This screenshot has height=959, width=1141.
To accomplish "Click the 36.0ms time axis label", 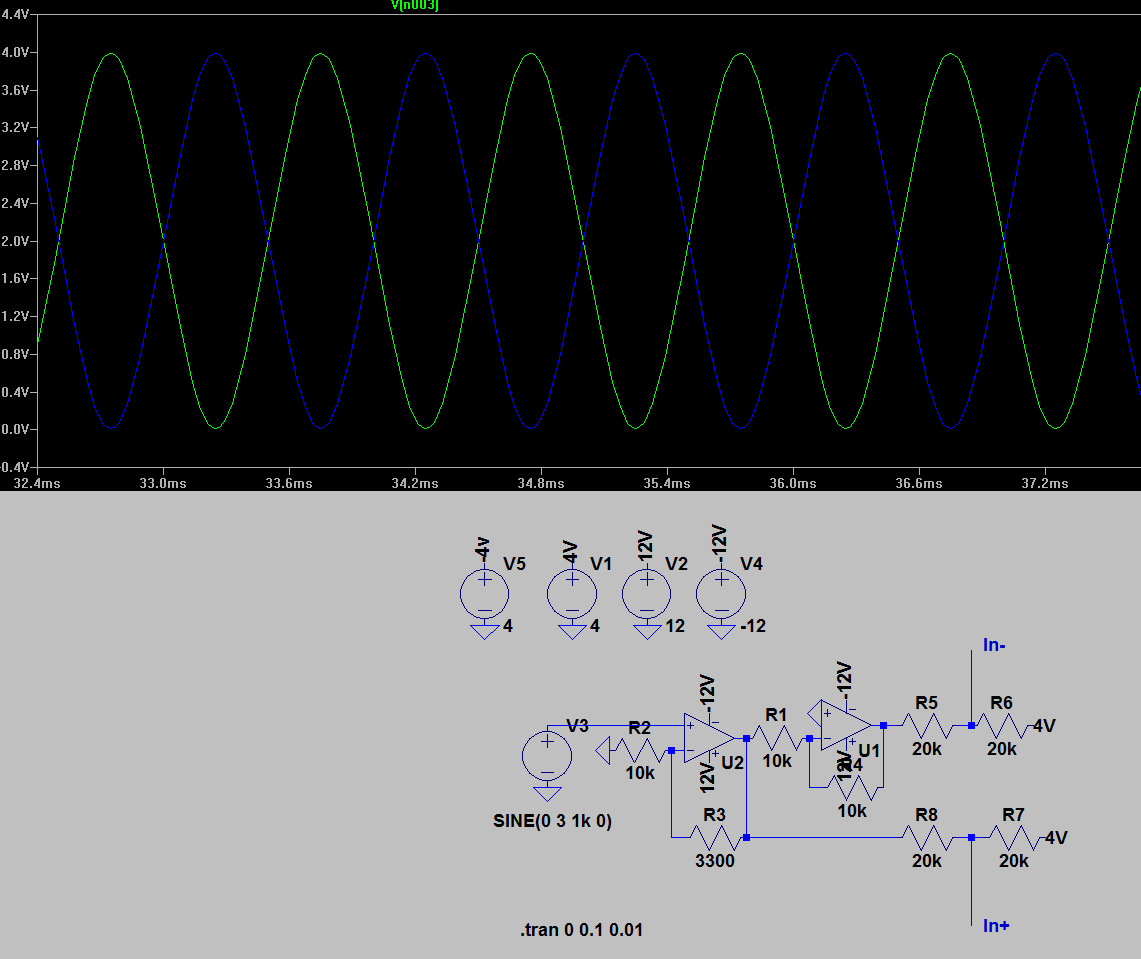I will click(x=793, y=483).
